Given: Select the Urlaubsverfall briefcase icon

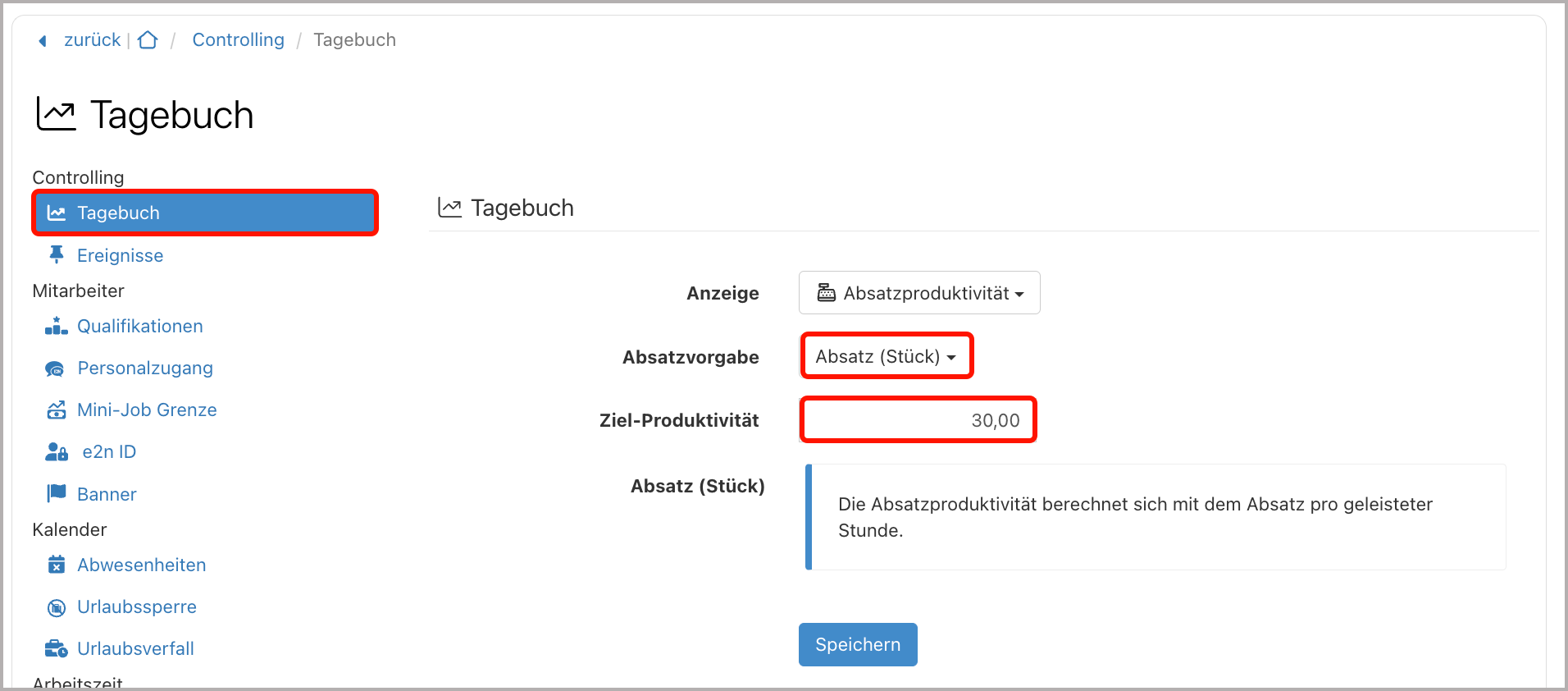Looking at the screenshot, I should (56, 648).
